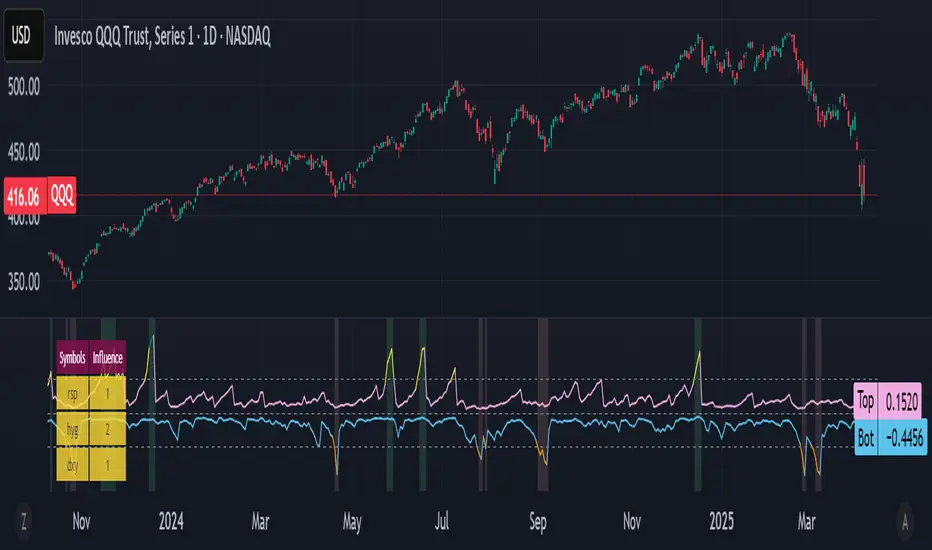This screenshot has height=550, width=932.
Task: Click the red QQQ symbol price tag
Action: (62, 194)
